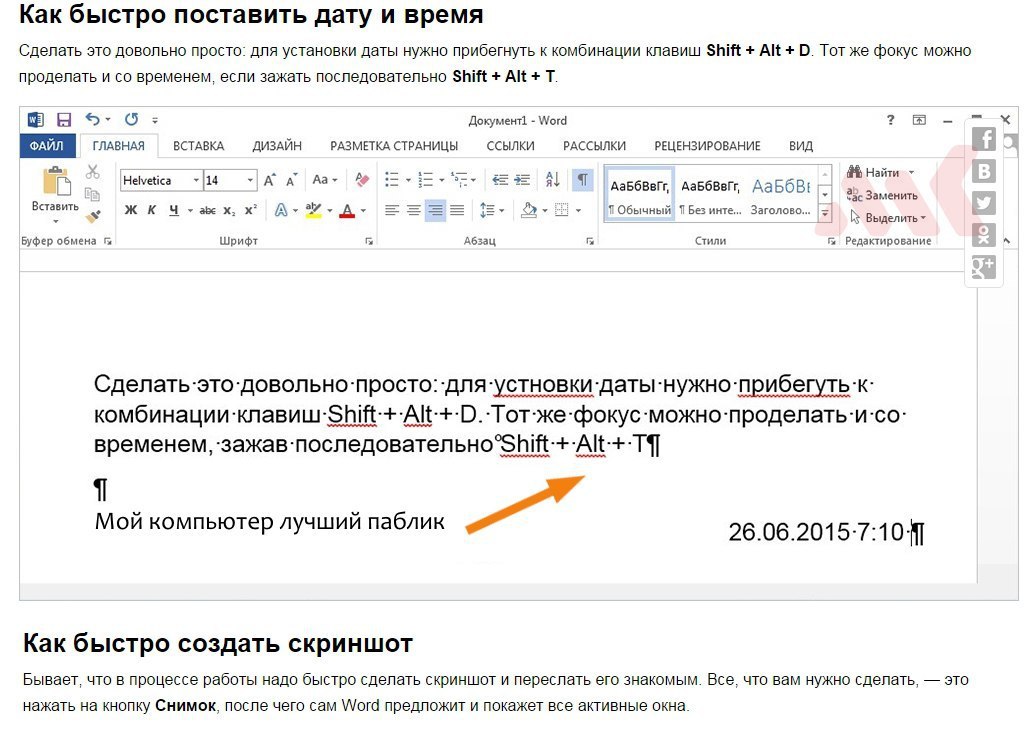
Task: Click the Clear Formatting eraser icon
Action: (361, 179)
